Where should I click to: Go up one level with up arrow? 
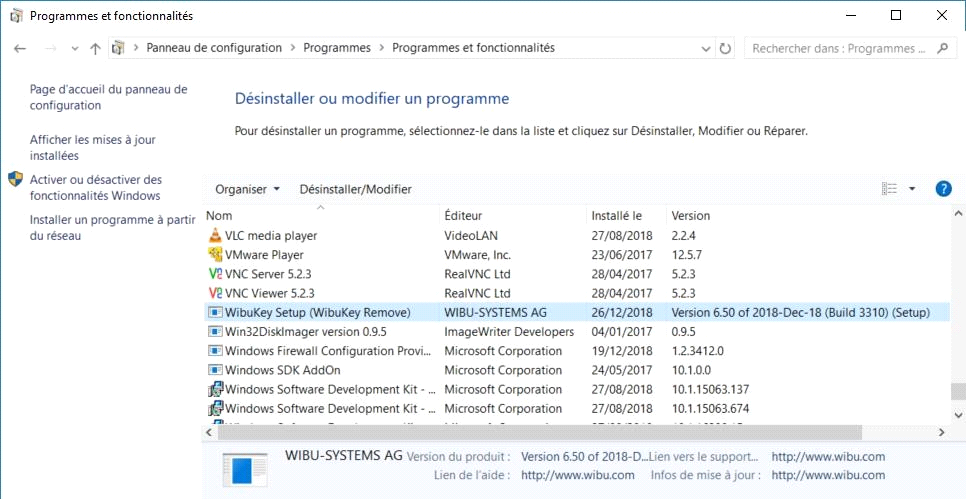(95, 48)
